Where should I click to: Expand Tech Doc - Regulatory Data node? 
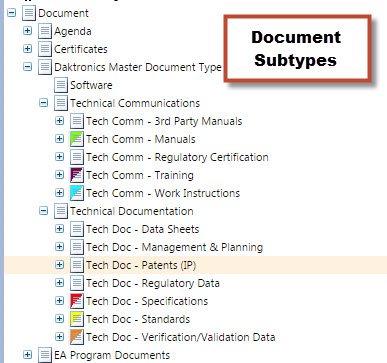pyautogui.click(x=60, y=283)
